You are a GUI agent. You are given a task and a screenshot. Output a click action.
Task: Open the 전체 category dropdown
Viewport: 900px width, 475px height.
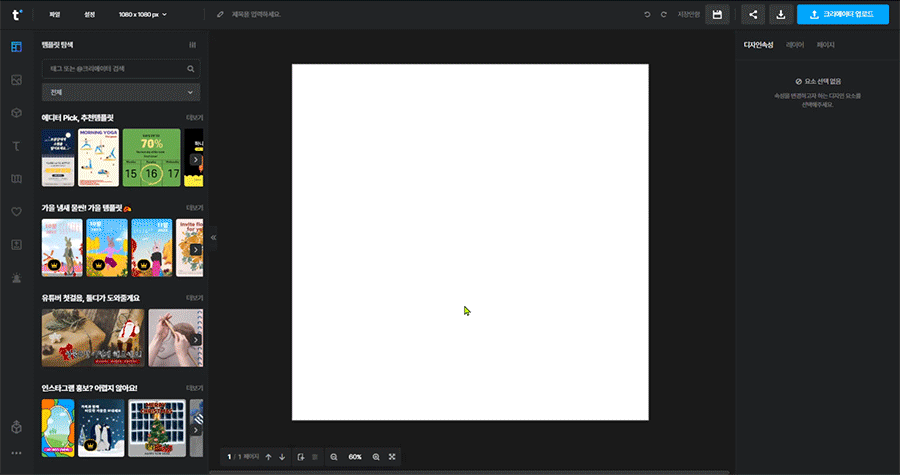[x=120, y=92]
